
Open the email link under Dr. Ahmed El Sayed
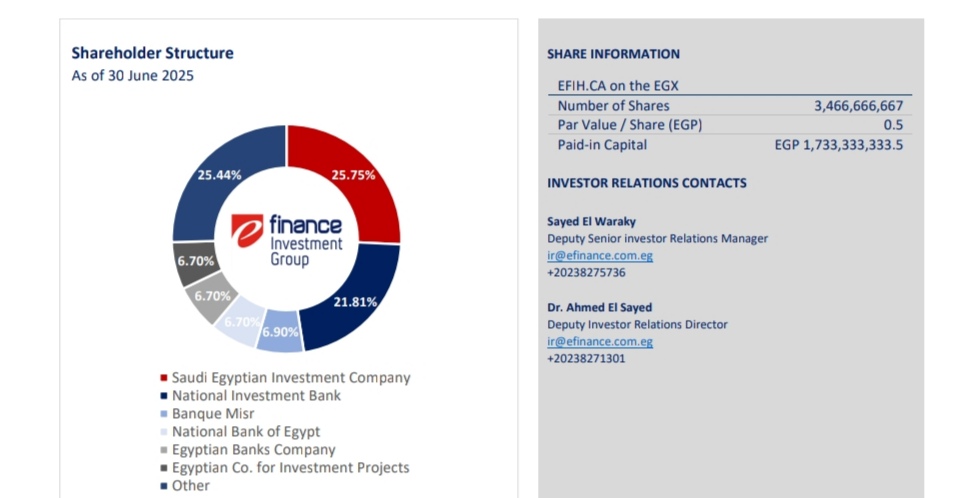(x=600, y=341)
